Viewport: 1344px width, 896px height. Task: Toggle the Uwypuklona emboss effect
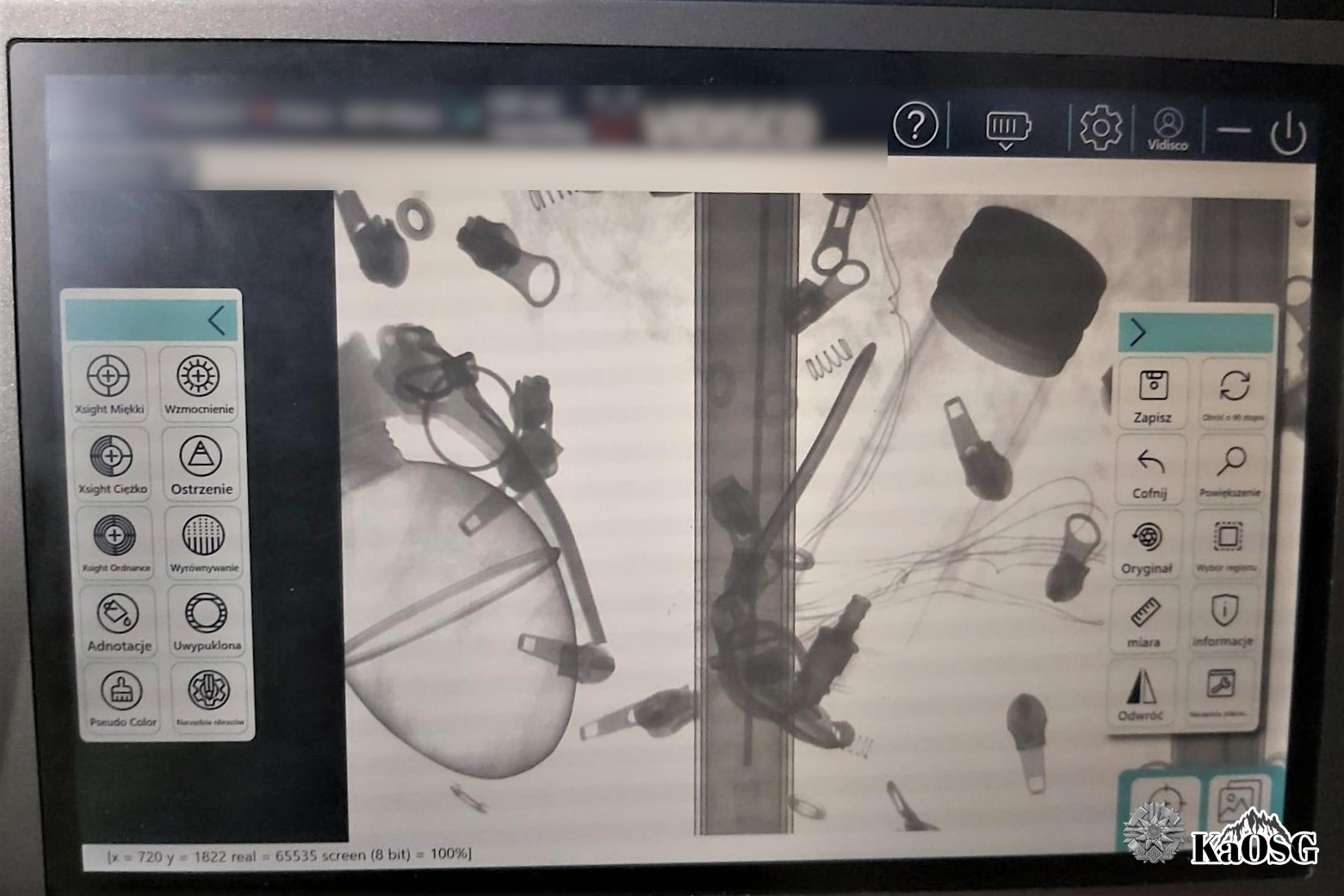(207, 620)
